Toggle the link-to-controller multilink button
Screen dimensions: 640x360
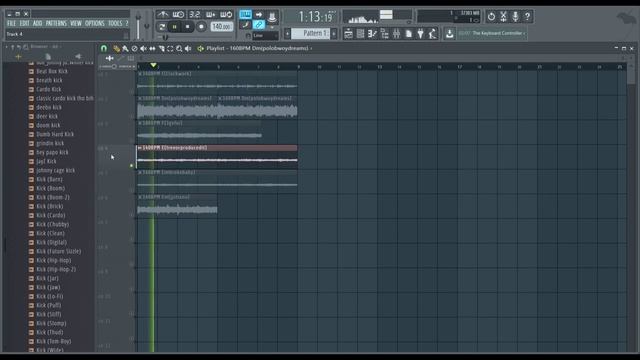coord(259,25)
